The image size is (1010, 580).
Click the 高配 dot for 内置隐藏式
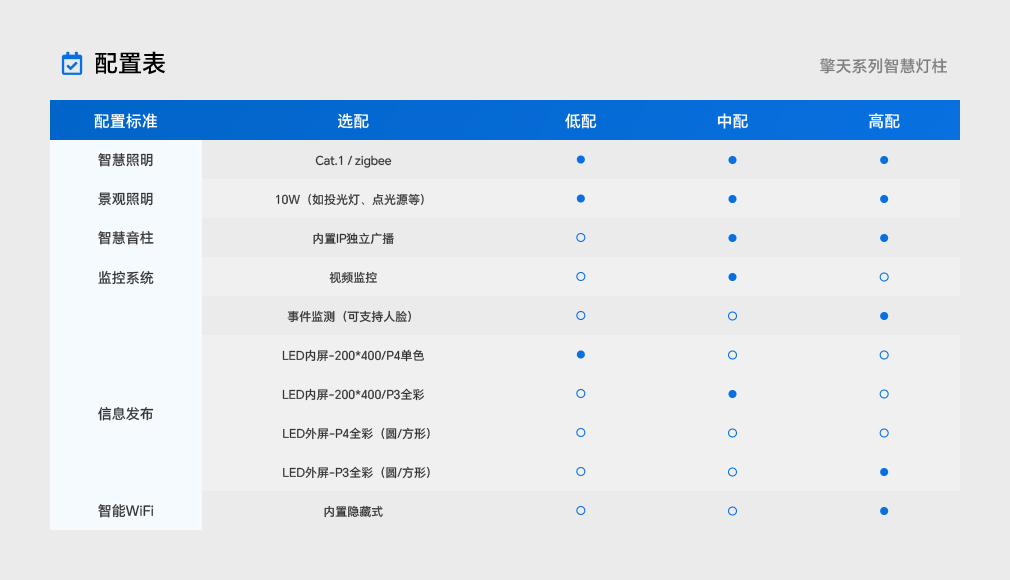(884, 511)
